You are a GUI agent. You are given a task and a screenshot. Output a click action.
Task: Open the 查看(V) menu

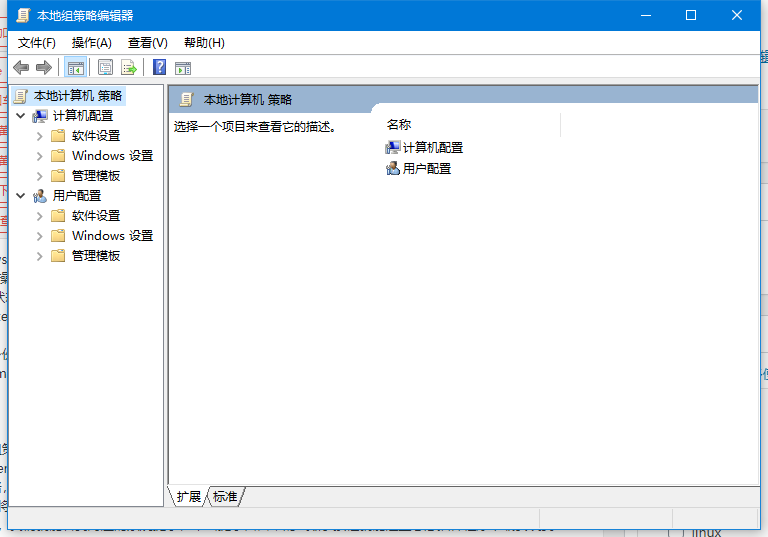point(147,43)
